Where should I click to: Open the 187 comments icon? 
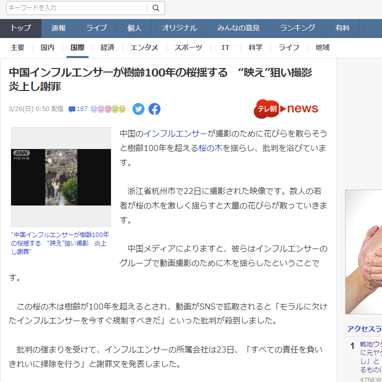[x=78, y=109]
